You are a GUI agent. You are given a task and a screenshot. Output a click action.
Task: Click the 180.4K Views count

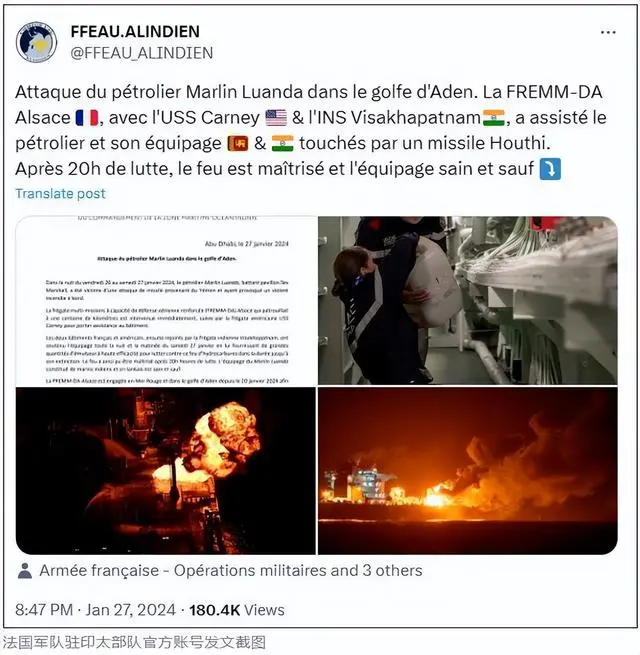[x=237, y=610]
